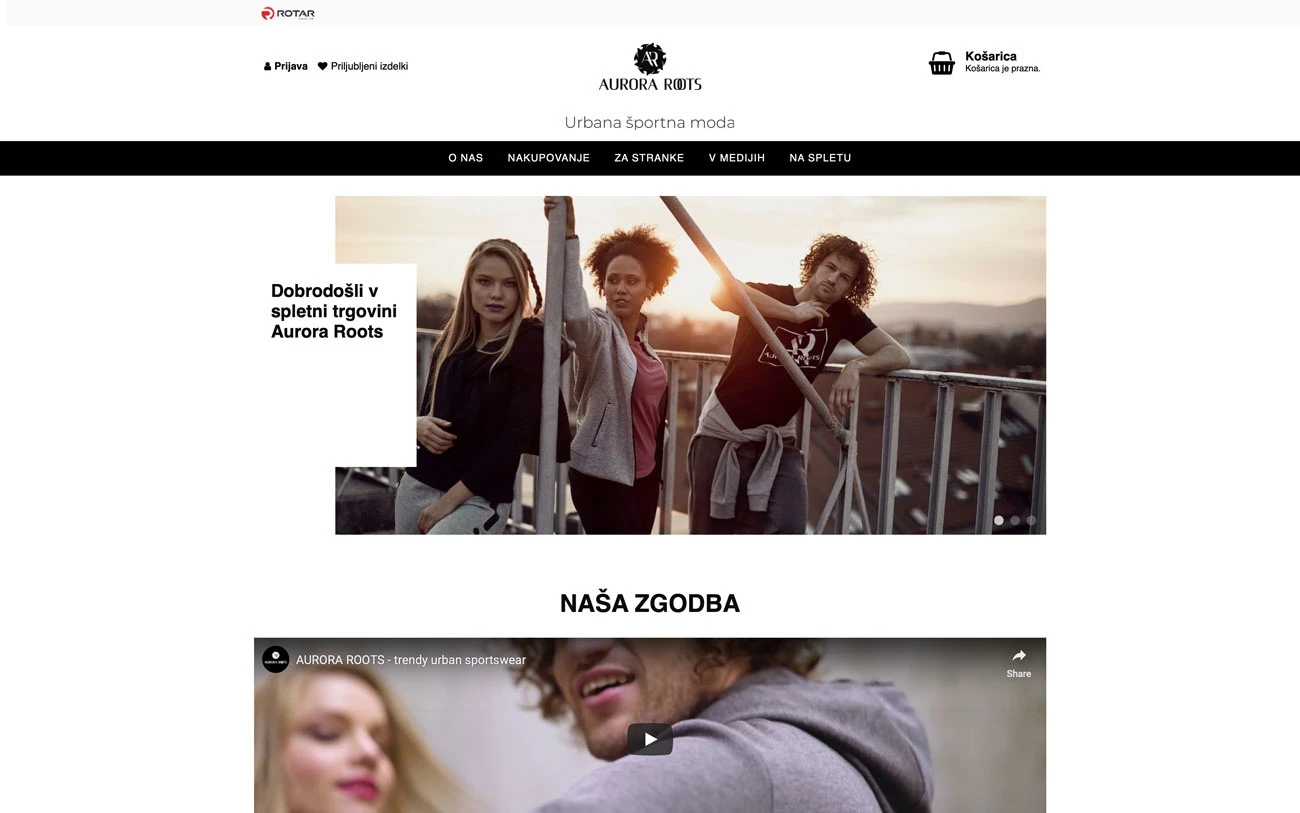The image size is (1300, 813).
Task: Click the video title link in player
Action: [411, 660]
